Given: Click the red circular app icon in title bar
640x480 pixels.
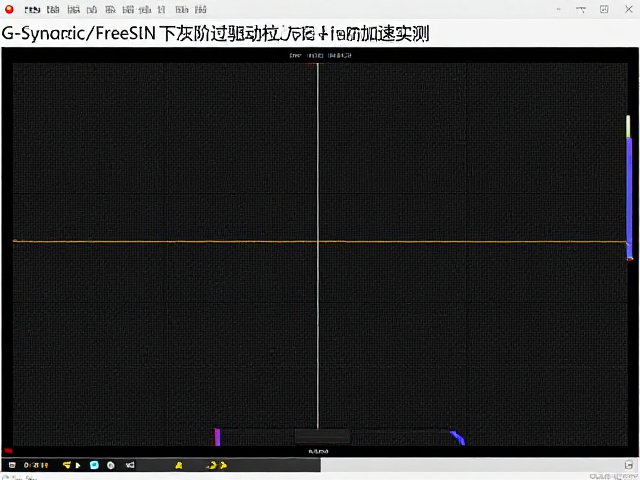Looking at the screenshot, I should point(9,9).
